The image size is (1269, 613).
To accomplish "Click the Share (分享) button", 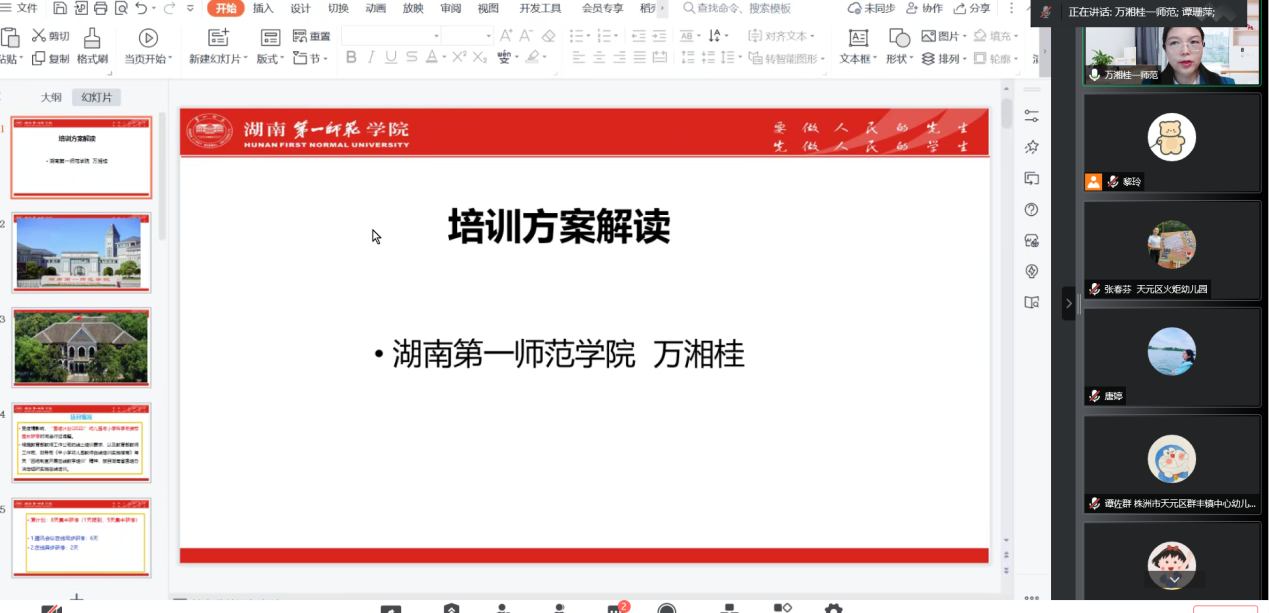I will coord(973,8).
